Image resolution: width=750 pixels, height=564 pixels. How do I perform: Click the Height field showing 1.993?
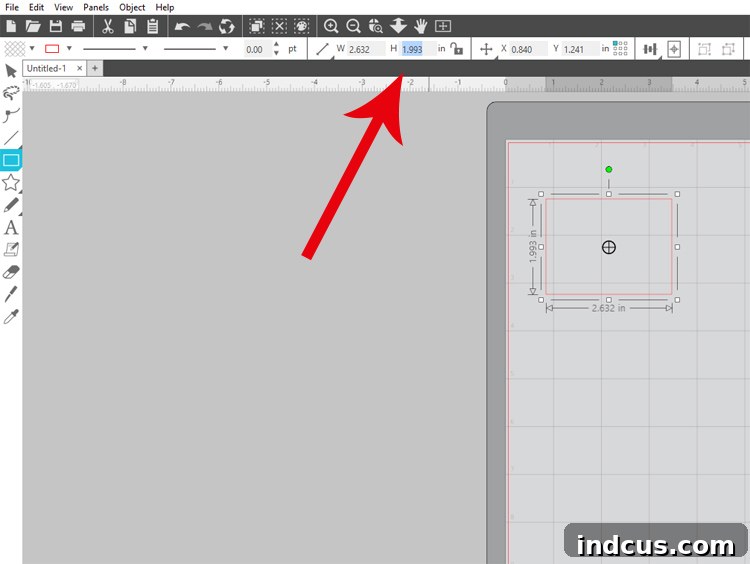tap(418, 49)
